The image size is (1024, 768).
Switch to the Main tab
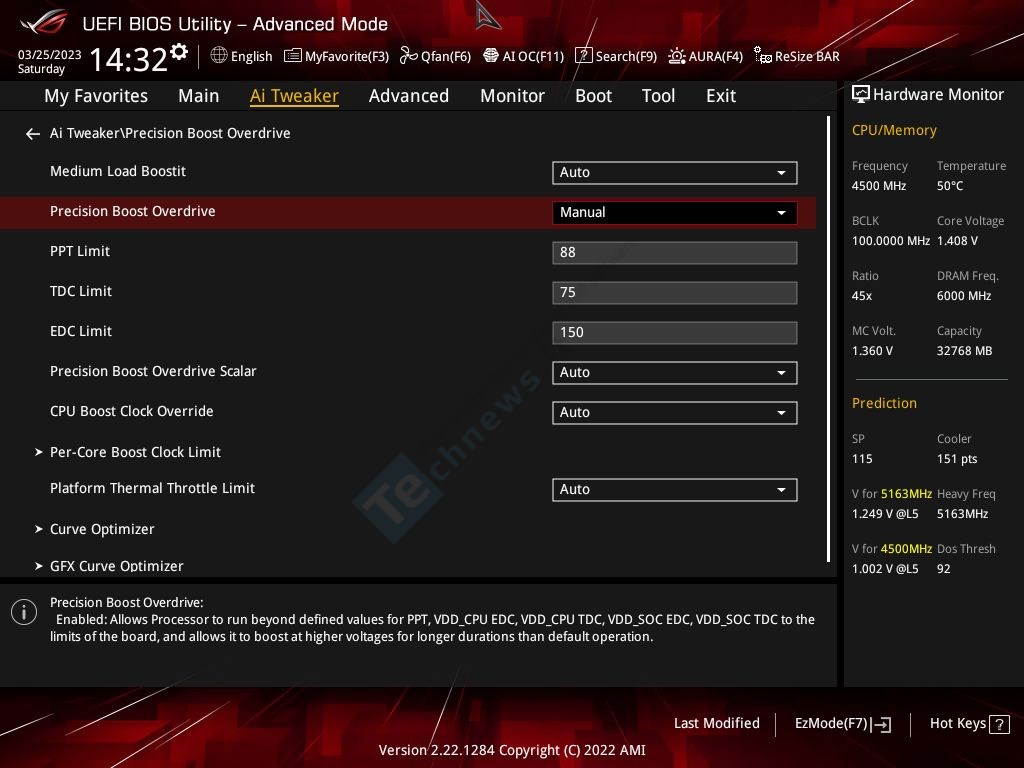coord(199,96)
